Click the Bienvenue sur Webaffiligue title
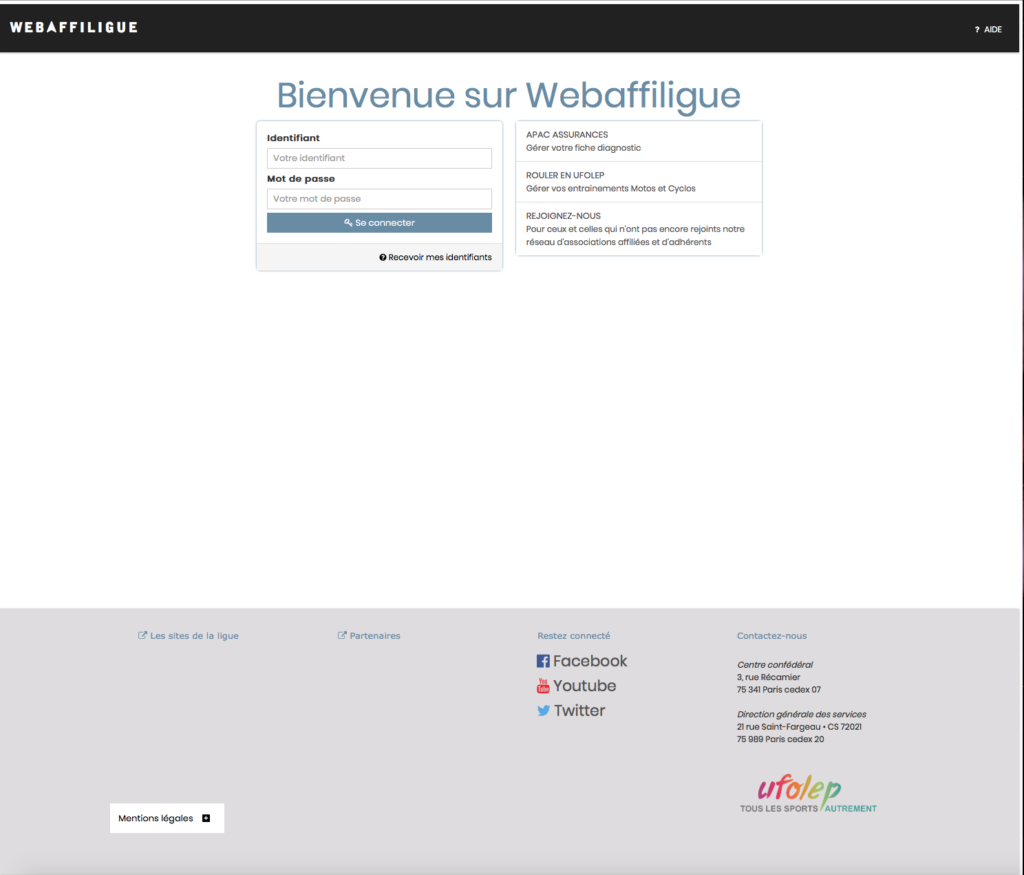The width and height of the screenshot is (1024, 875). point(509,95)
